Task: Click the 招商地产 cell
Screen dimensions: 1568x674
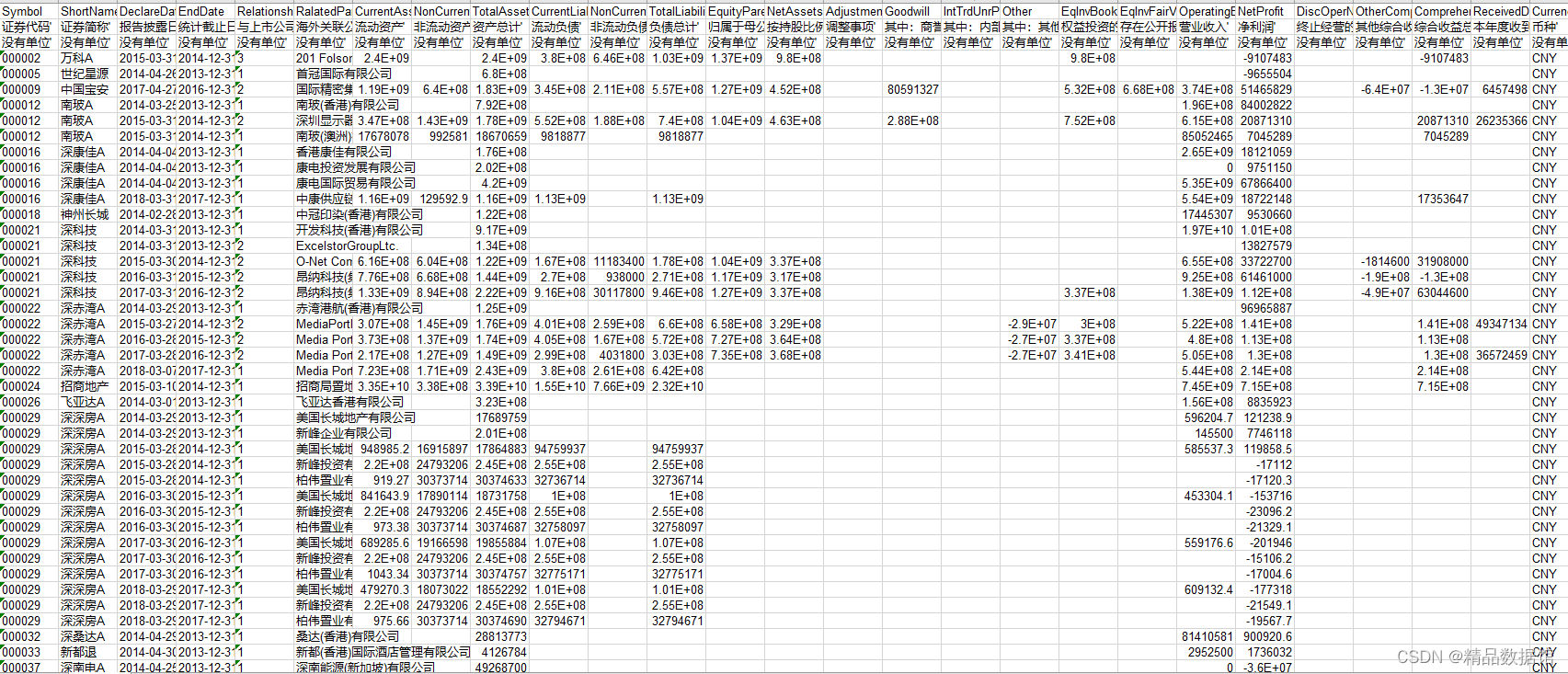Action: point(88,386)
